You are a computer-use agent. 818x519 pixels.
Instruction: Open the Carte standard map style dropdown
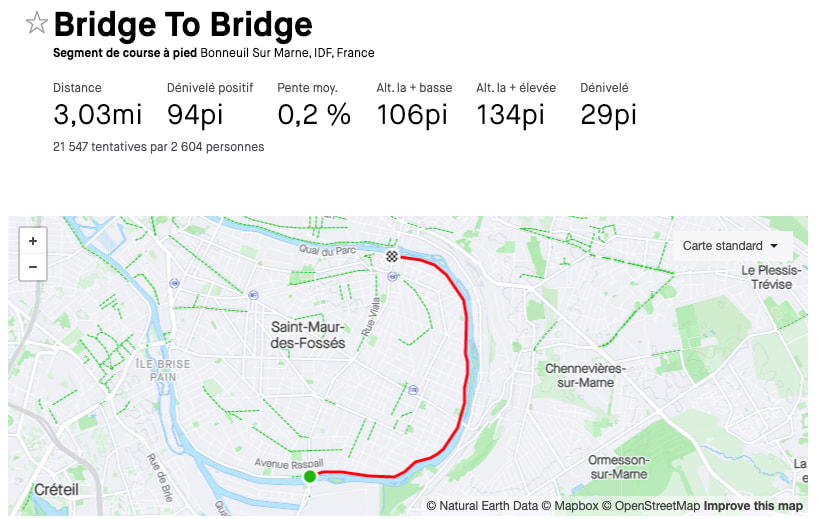(x=731, y=246)
